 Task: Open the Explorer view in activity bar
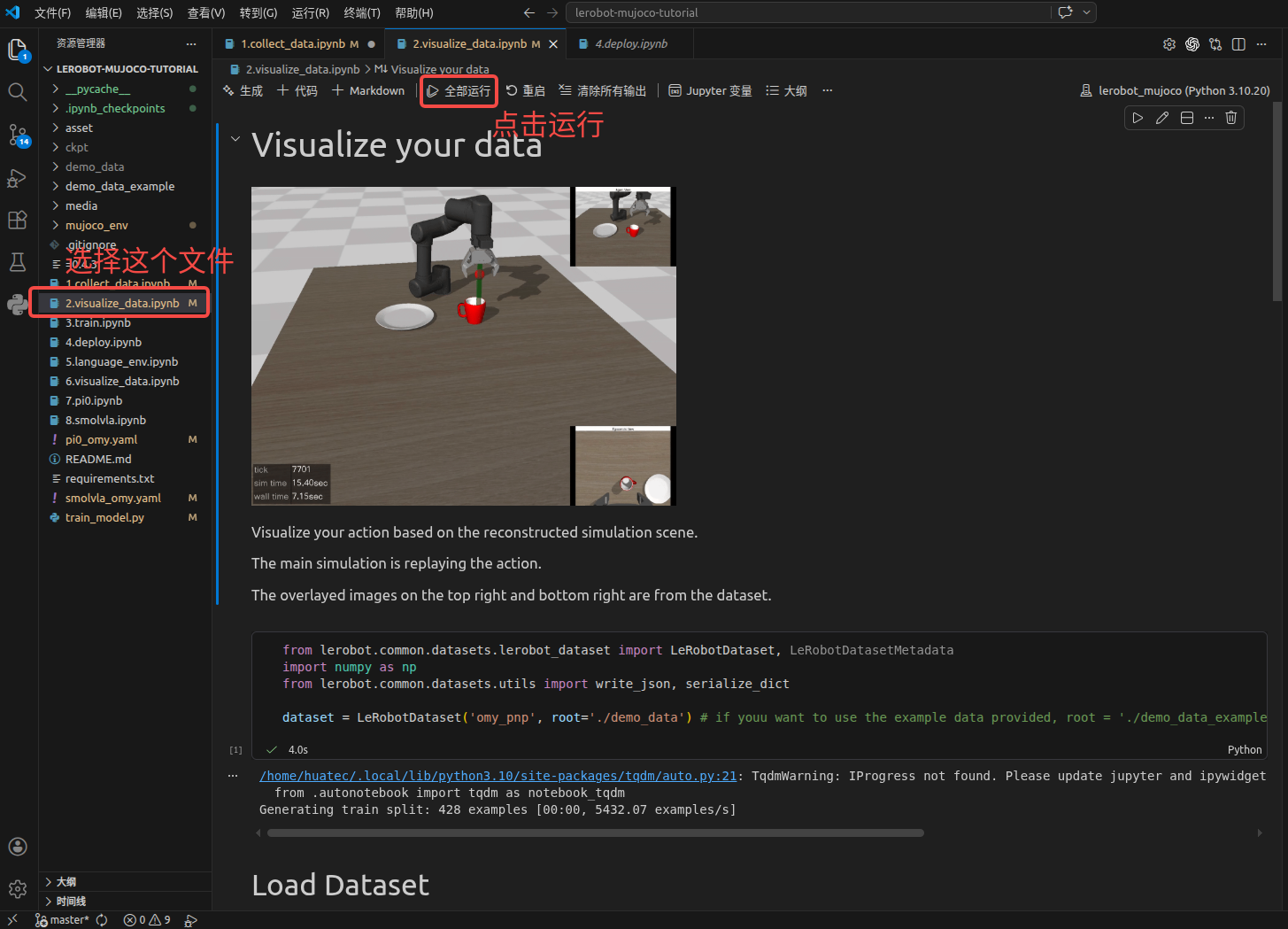18,50
